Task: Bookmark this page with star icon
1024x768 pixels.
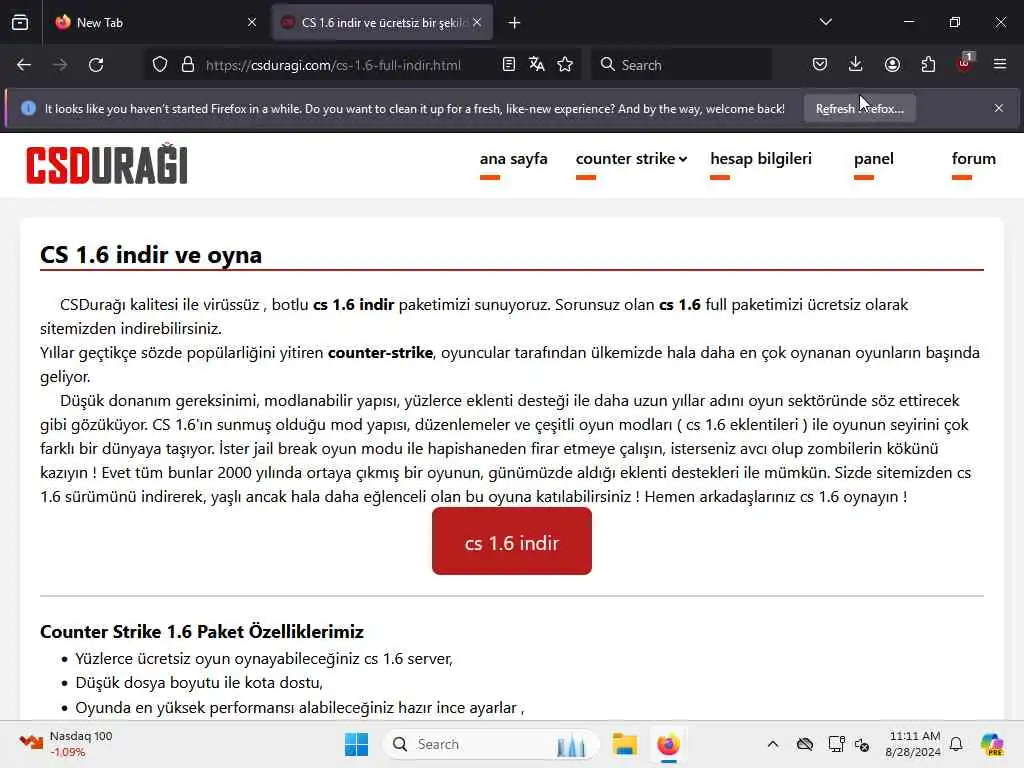Action: coord(566,64)
